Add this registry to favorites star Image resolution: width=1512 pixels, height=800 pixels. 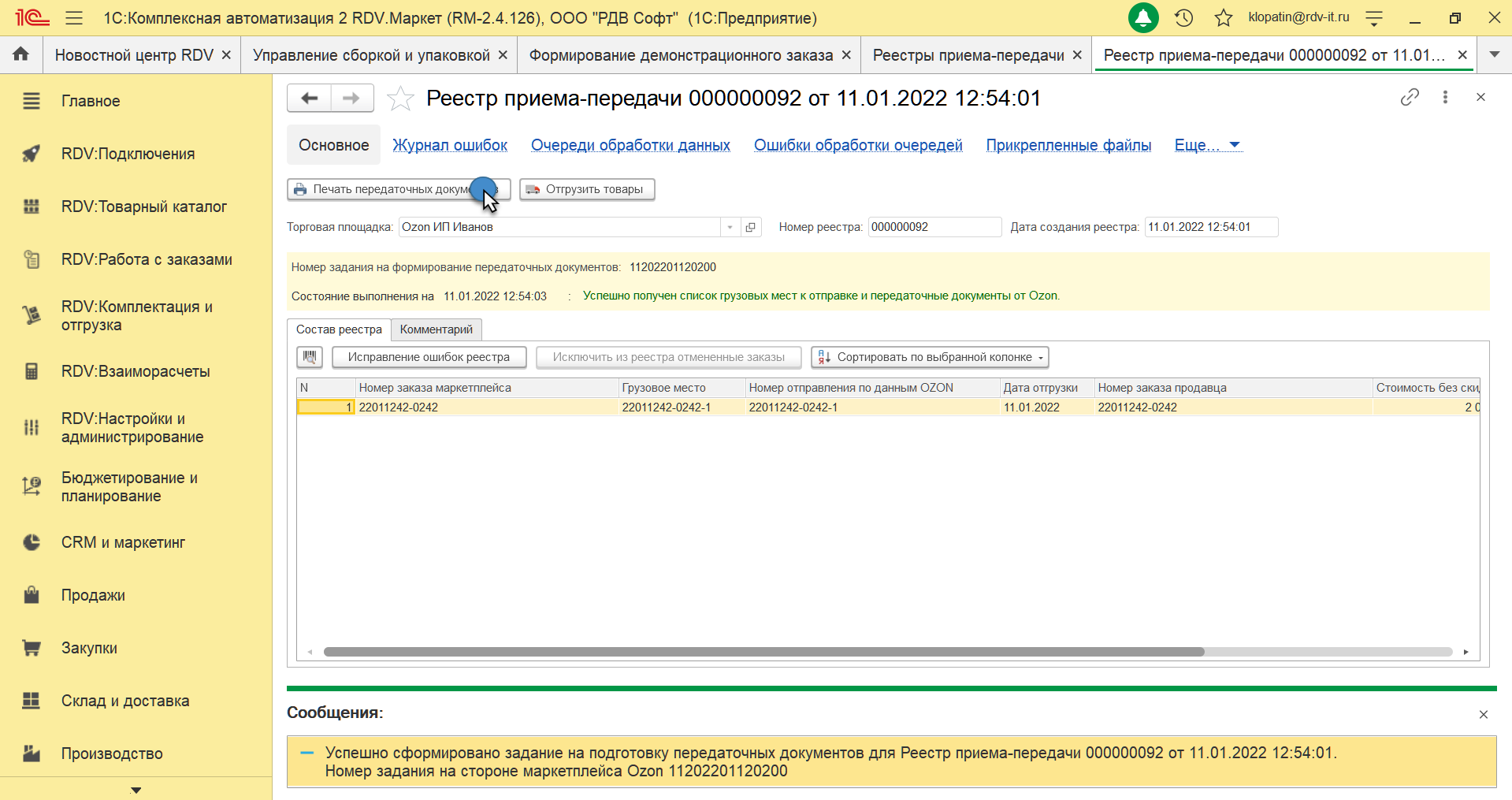[400, 99]
